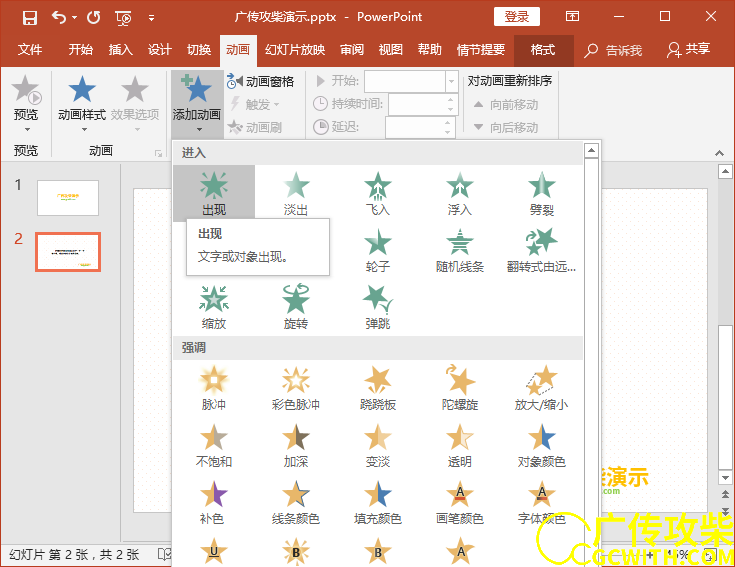Select the 翻转式由远 animation
735x567 pixels.
point(541,250)
